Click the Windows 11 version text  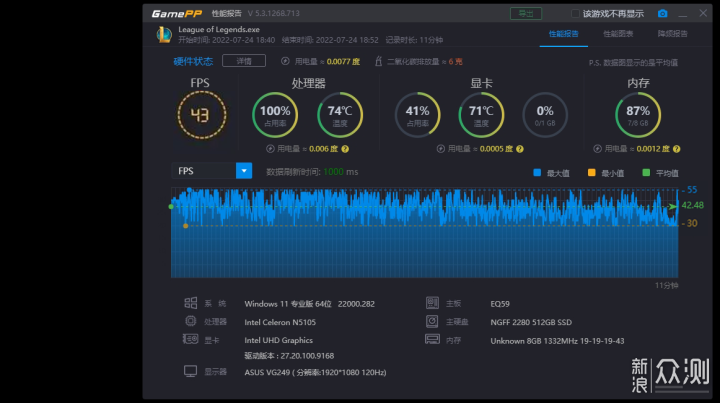coord(309,304)
